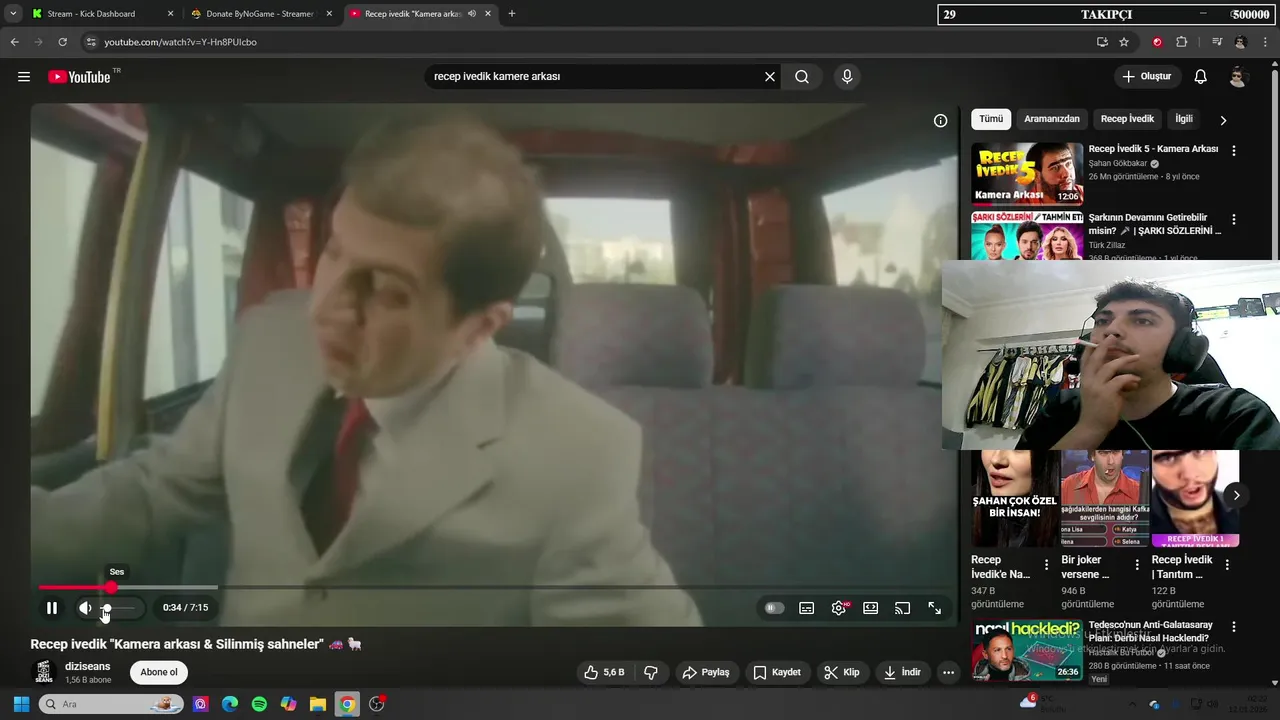Open the YouTube account avatar menu

pos(1238,77)
